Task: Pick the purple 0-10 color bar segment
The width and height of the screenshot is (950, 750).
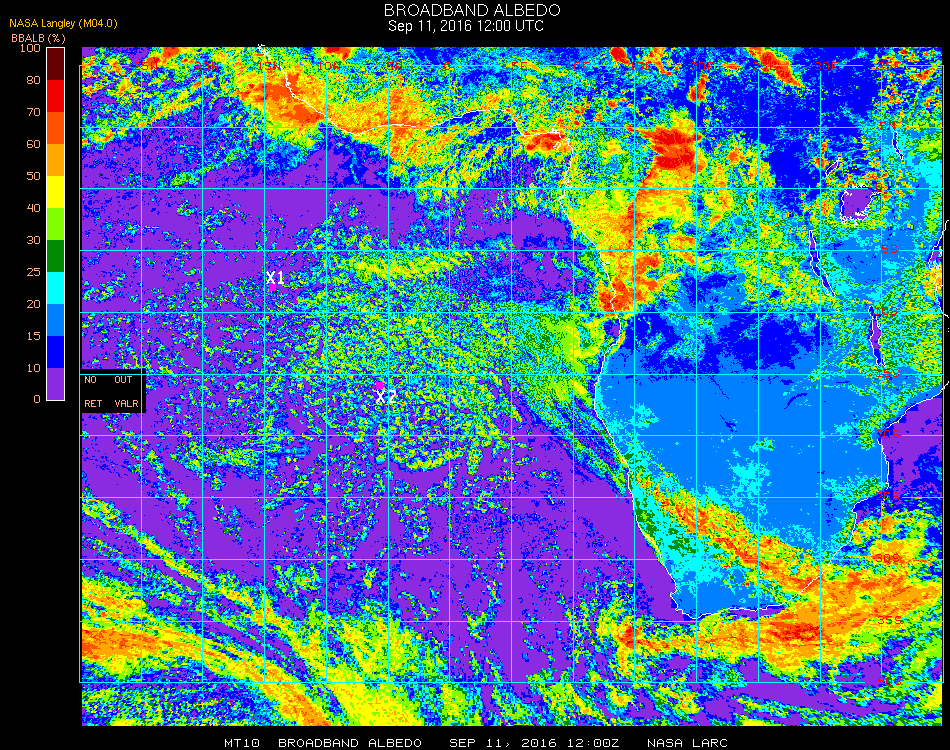Action: click(x=55, y=384)
